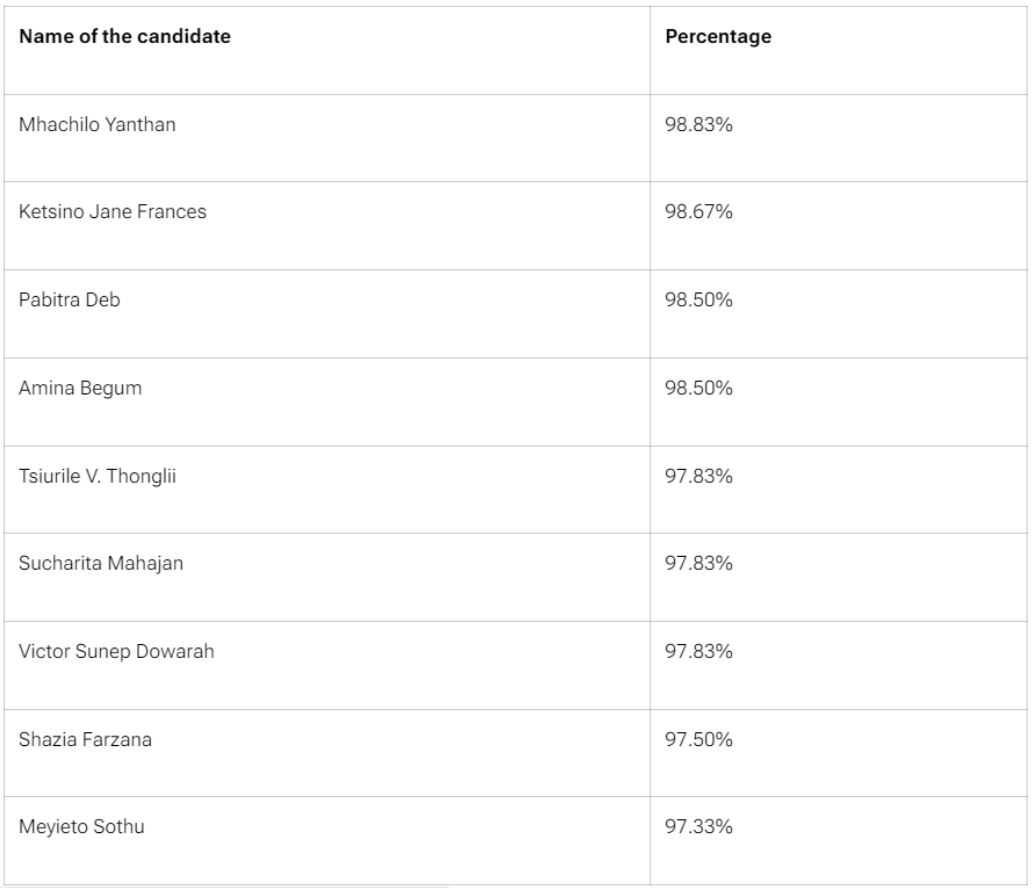Click the "Name of the candidate" column header

tap(125, 37)
